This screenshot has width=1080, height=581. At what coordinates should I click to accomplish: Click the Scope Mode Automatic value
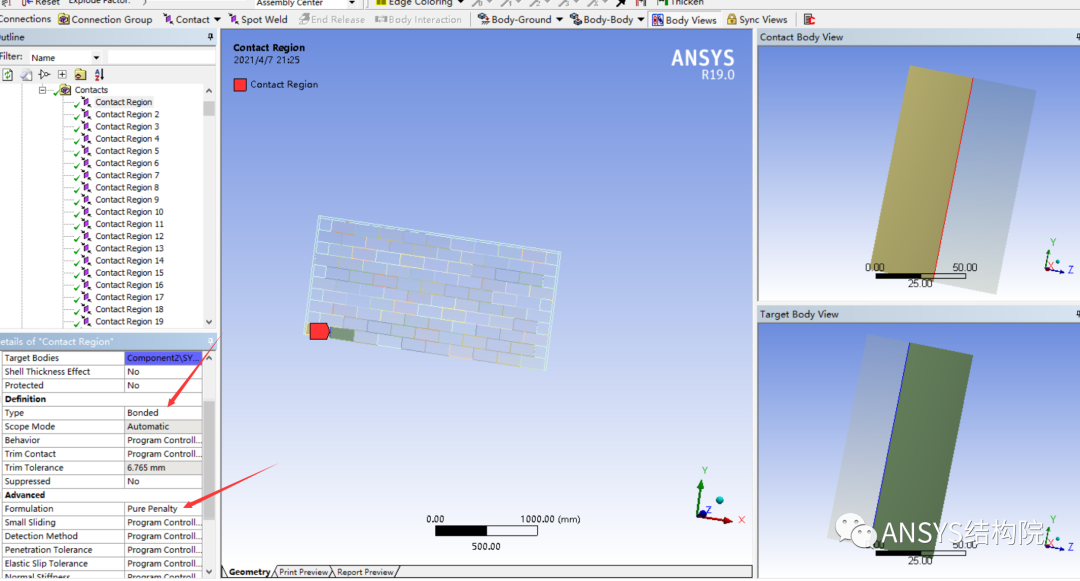click(163, 426)
